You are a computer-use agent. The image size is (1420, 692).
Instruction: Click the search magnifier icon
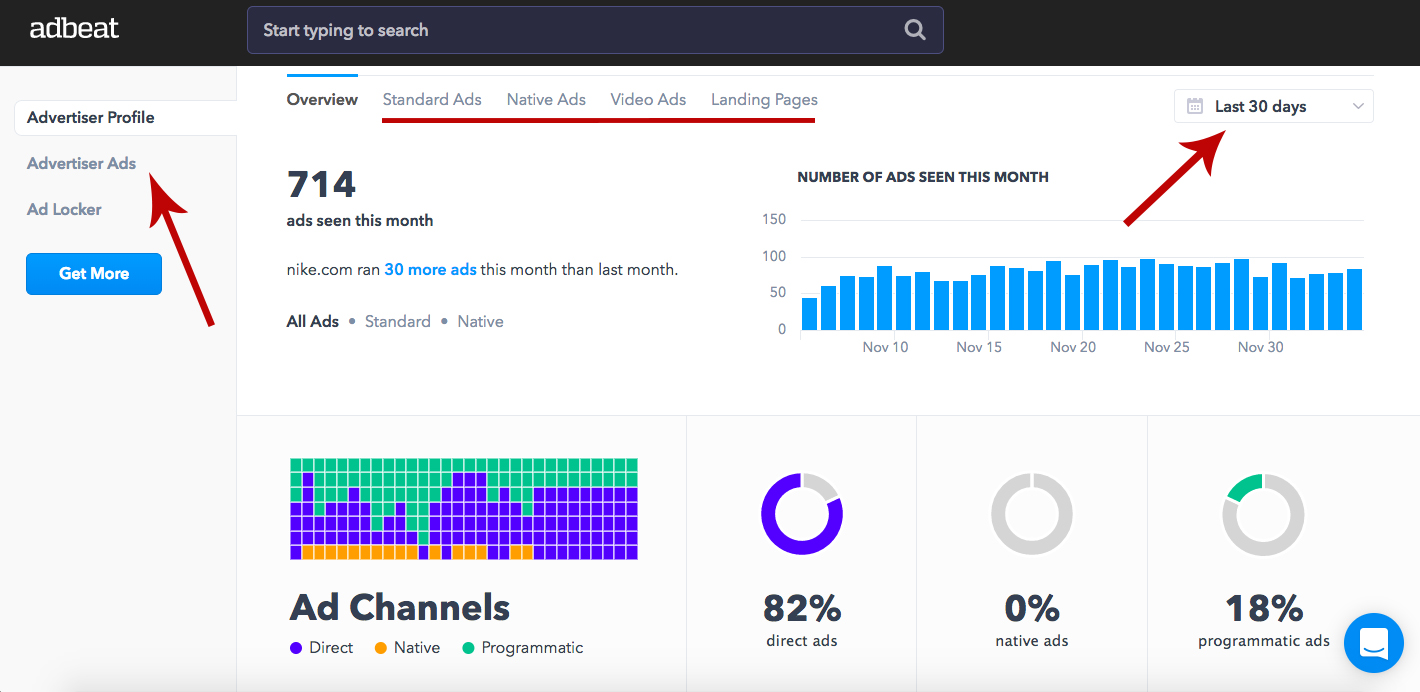pyautogui.click(x=914, y=30)
